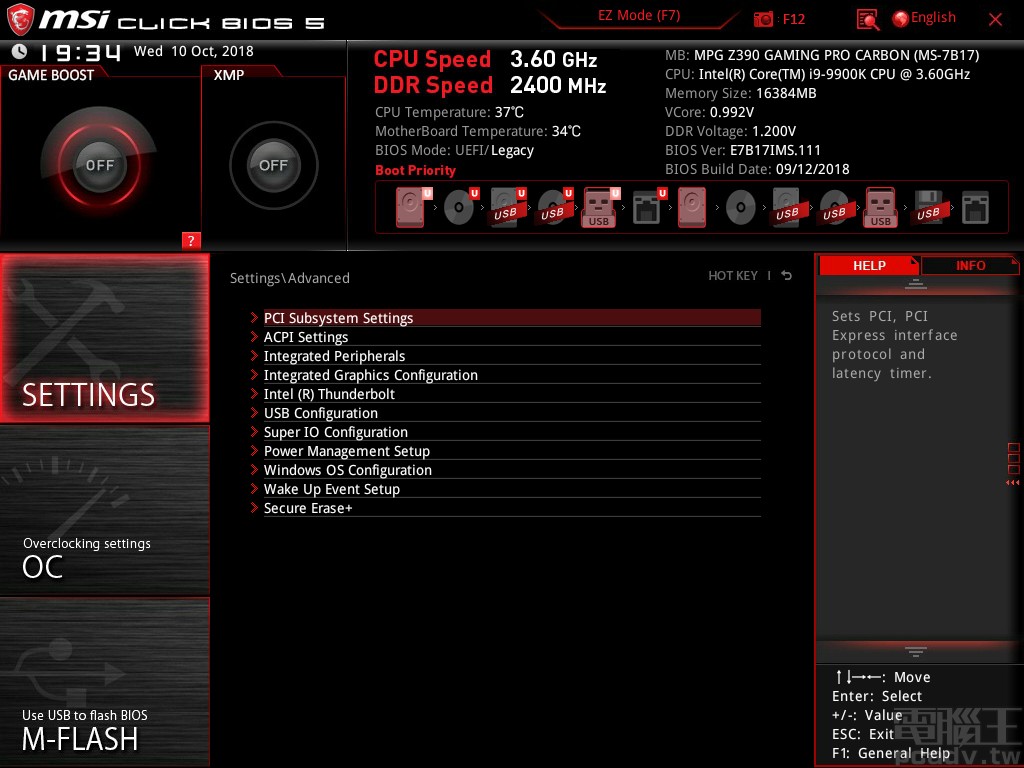This screenshot has height=768, width=1024.
Task: Click the CPU Speed 3.60 GHz value
Action: coord(553,59)
